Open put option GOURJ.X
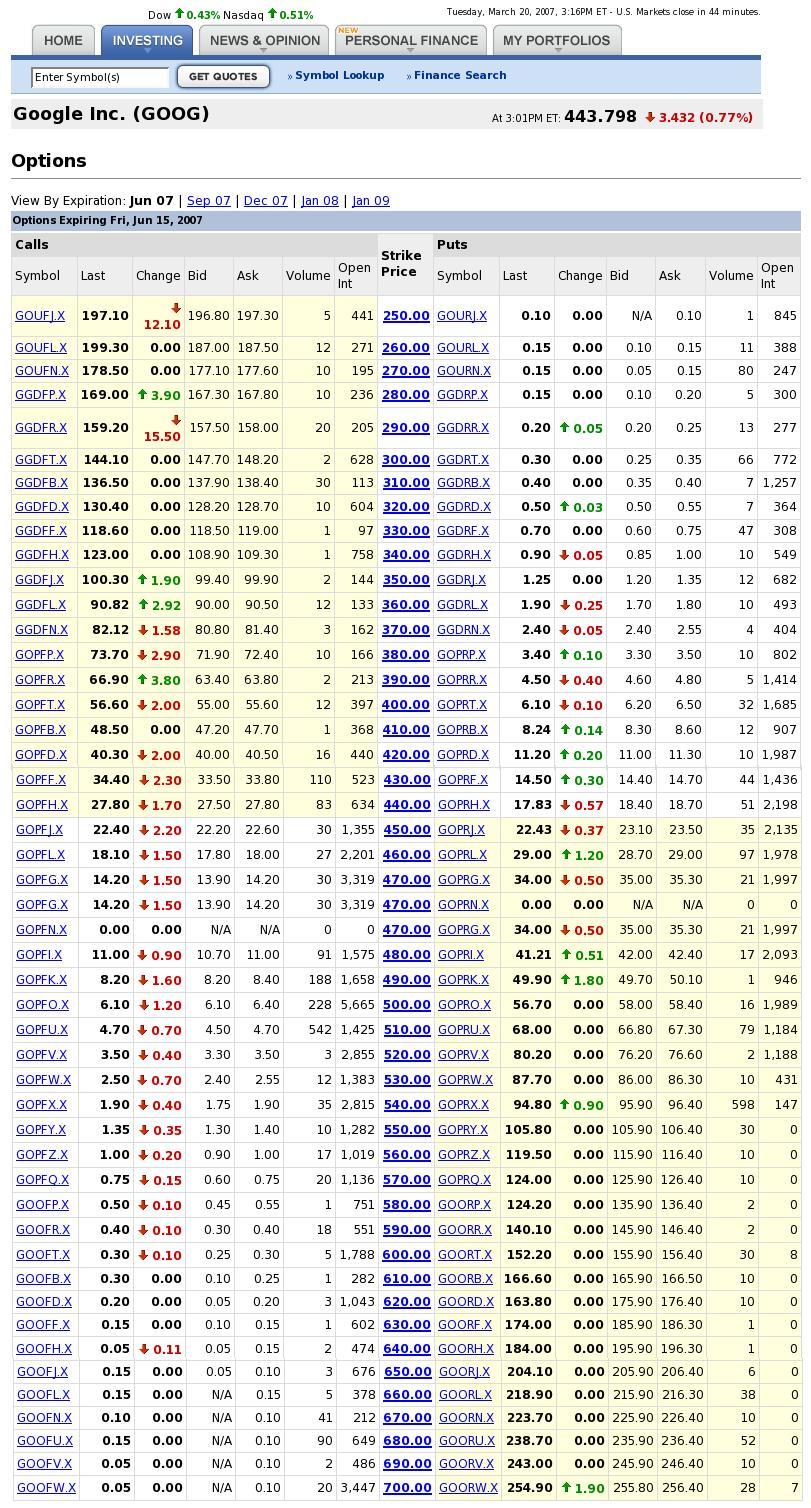Viewport: 811px width, 1508px height. 462,316
